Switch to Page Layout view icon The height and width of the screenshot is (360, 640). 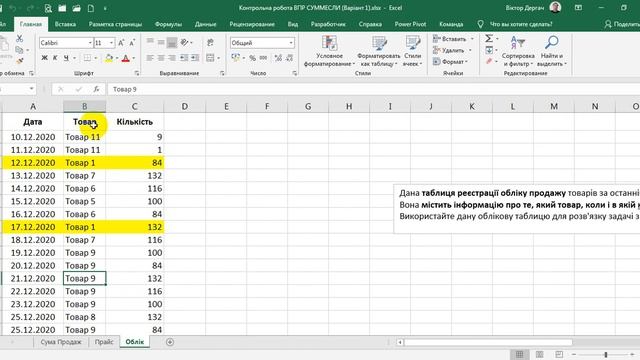pyautogui.click(x=539, y=354)
